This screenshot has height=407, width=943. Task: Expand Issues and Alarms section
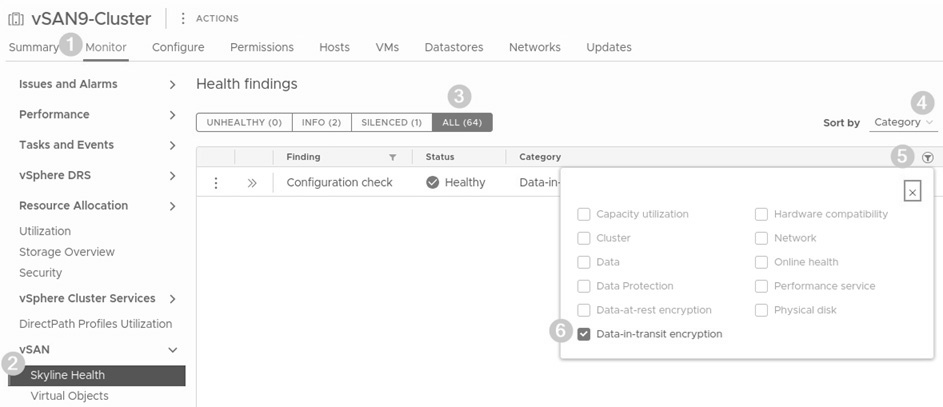[172, 85]
